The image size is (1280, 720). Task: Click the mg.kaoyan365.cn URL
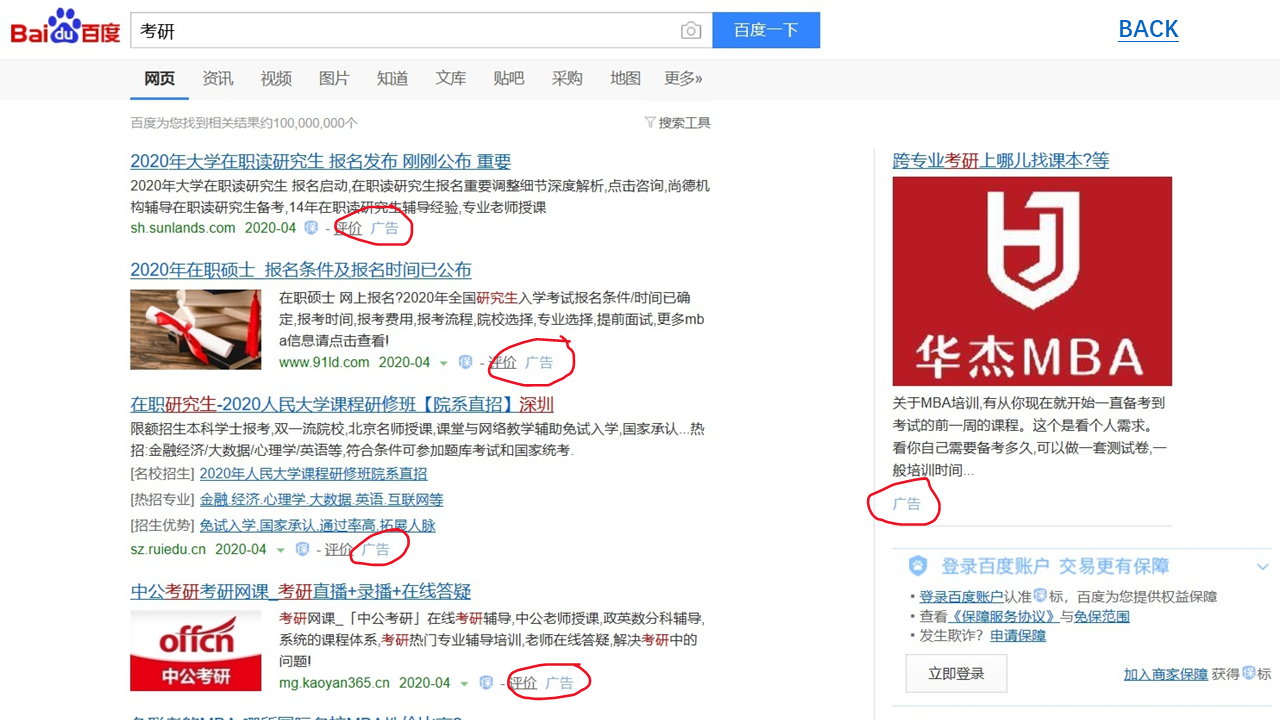(x=334, y=683)
